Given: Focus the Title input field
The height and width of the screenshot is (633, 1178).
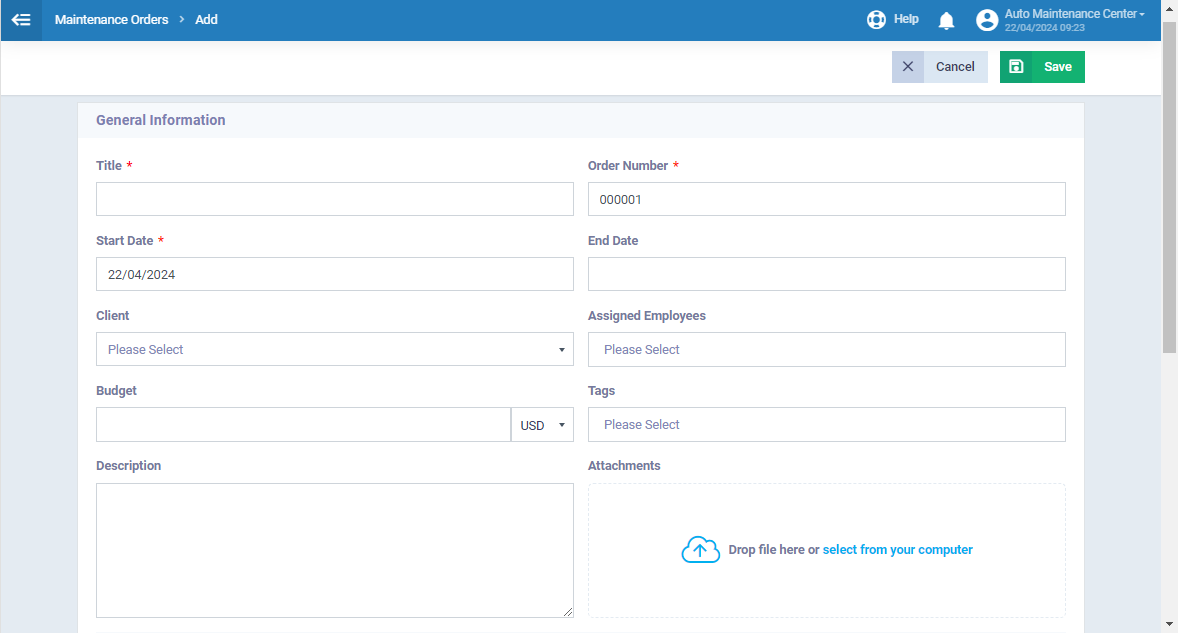Looking at the screenshot, I should click(x=334, y=199).
